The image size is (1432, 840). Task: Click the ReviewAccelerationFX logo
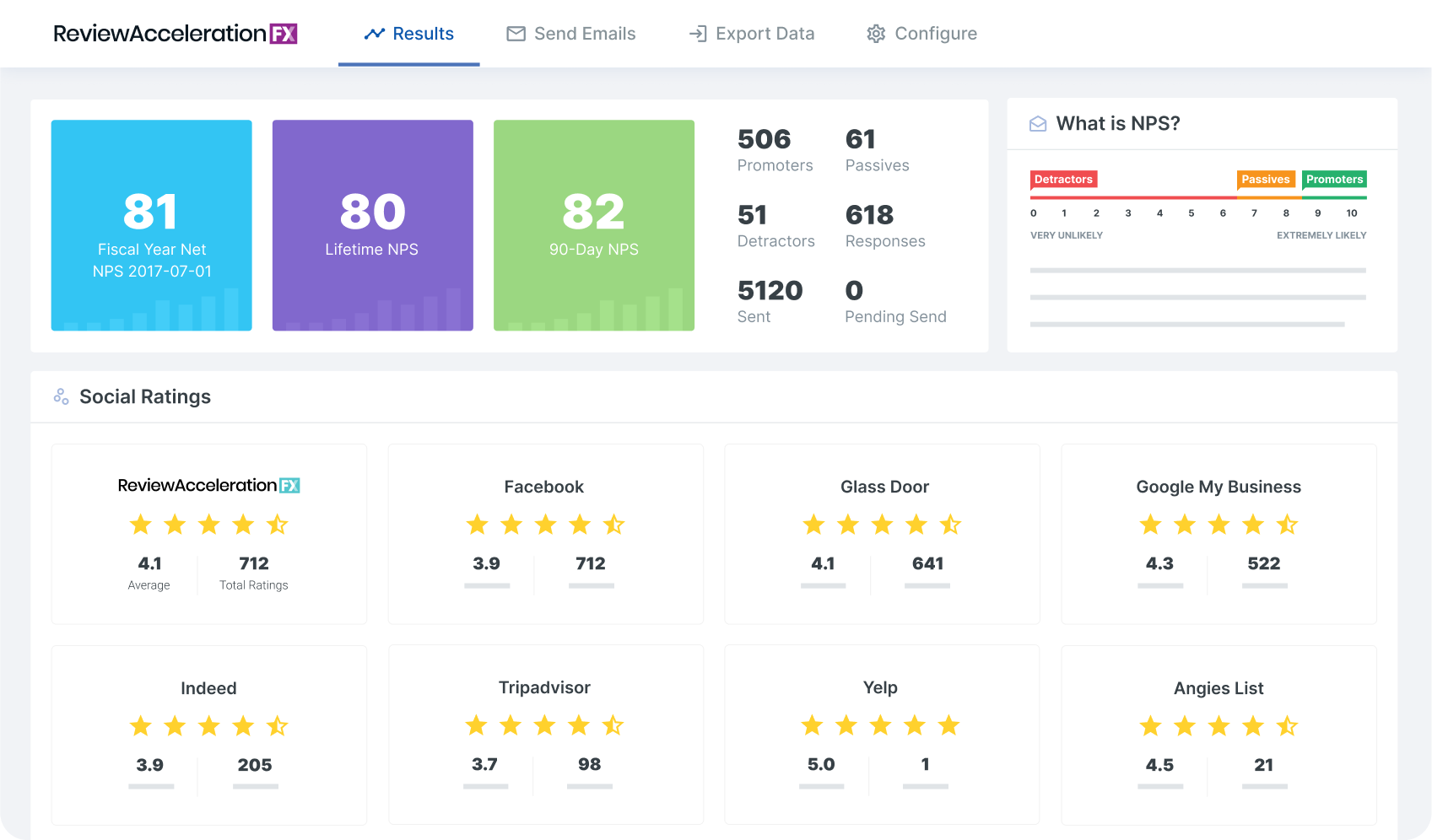coord(175,33)
